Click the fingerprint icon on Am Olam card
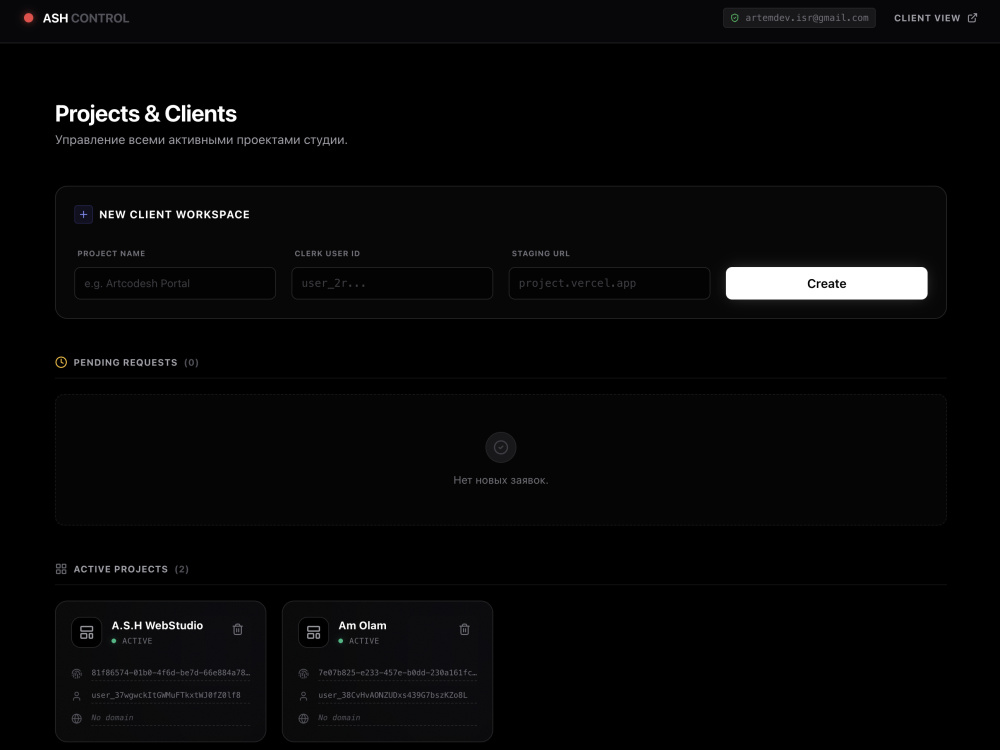The height and width of the screenshot is (750, 1000). (304, 673)
